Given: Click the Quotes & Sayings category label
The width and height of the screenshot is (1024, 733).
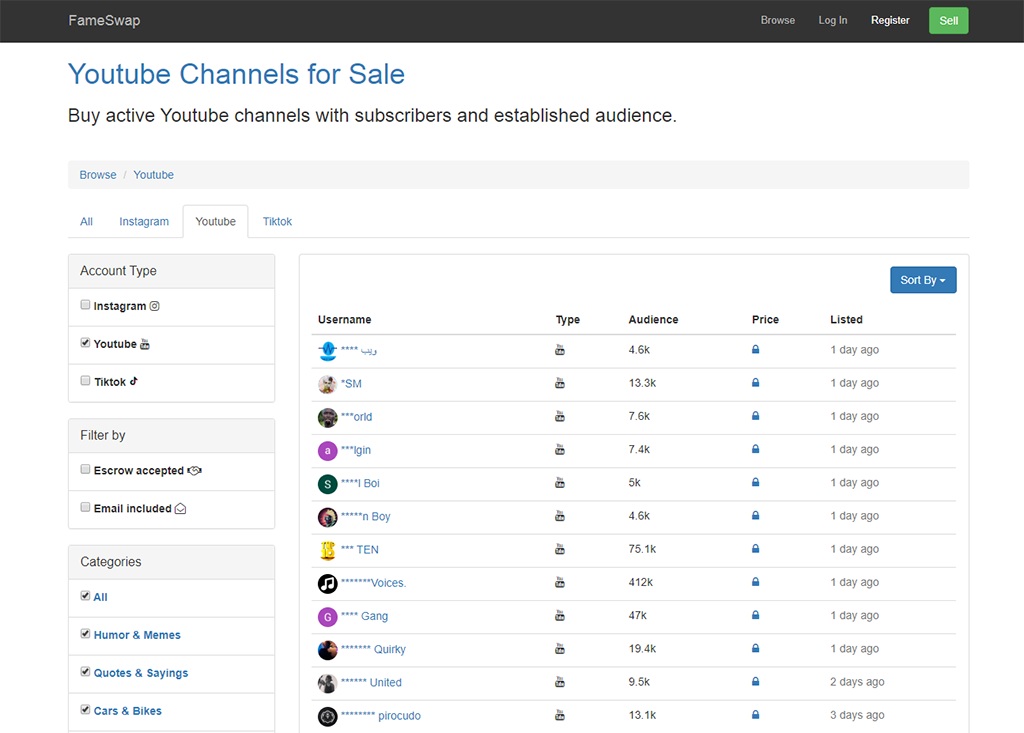Looking at the screenshot, I should [141, 672].
